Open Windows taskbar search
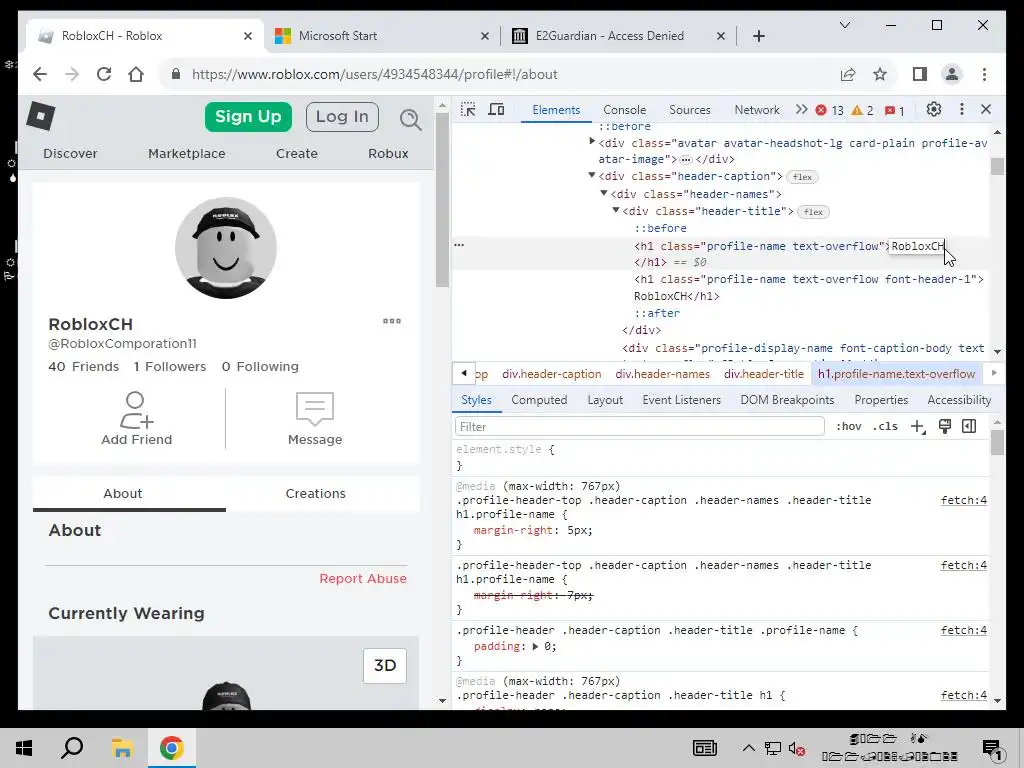The image size is (1024, 768). 72,748
